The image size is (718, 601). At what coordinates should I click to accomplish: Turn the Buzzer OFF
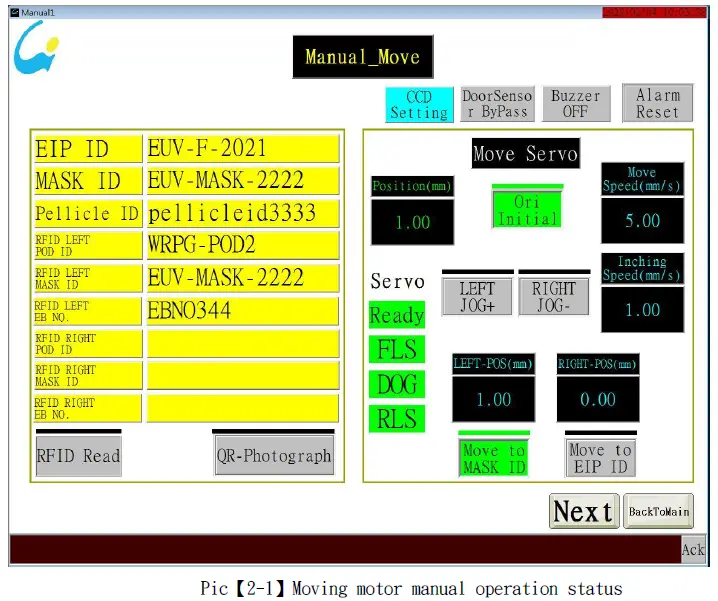[x=576, y=104]
